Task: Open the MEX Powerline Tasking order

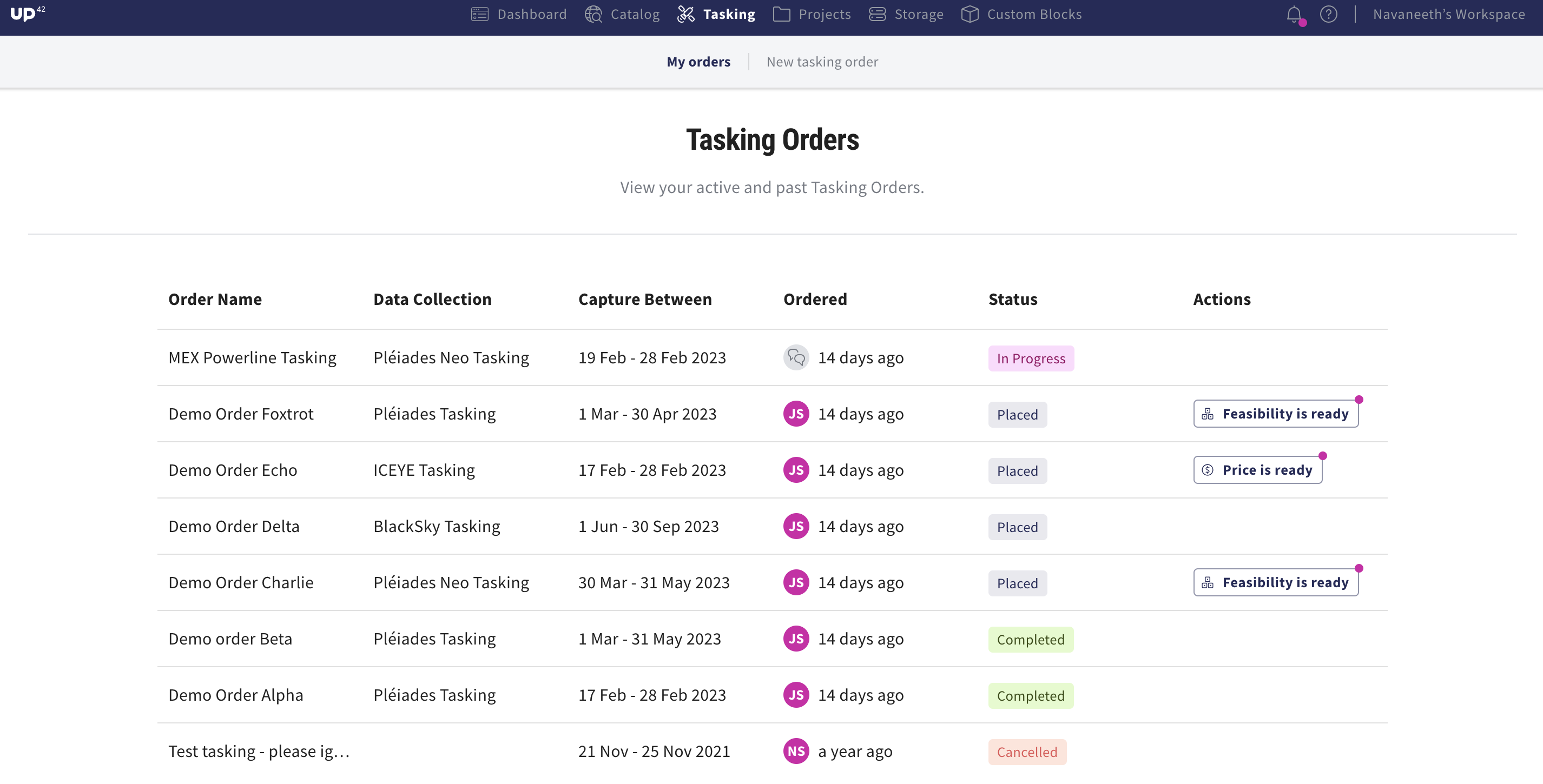Action: pyautogui.click(x=252, y=358)
